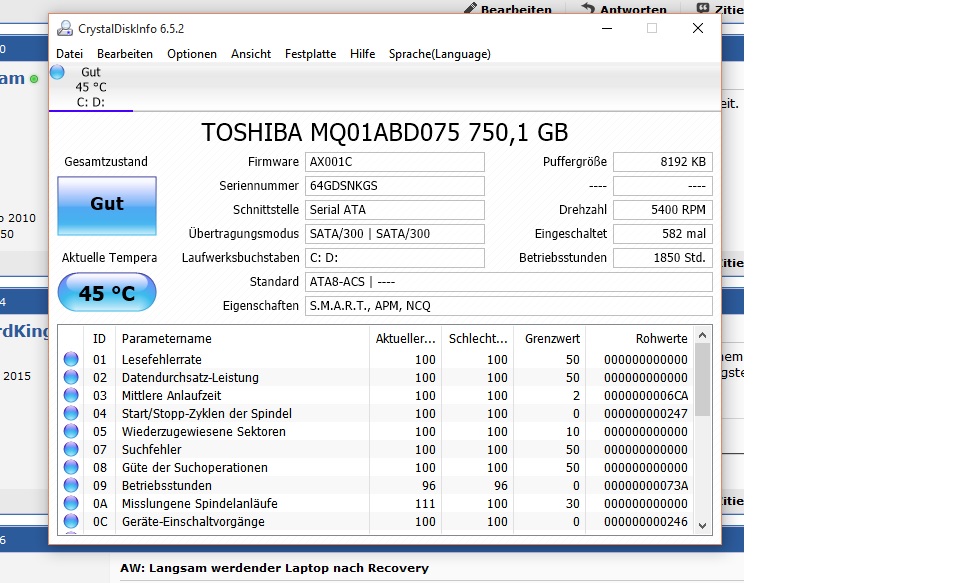The image size is (960, 583).
Task: Select the Suchfehler parameter name
Action: [x=152, y=449]
